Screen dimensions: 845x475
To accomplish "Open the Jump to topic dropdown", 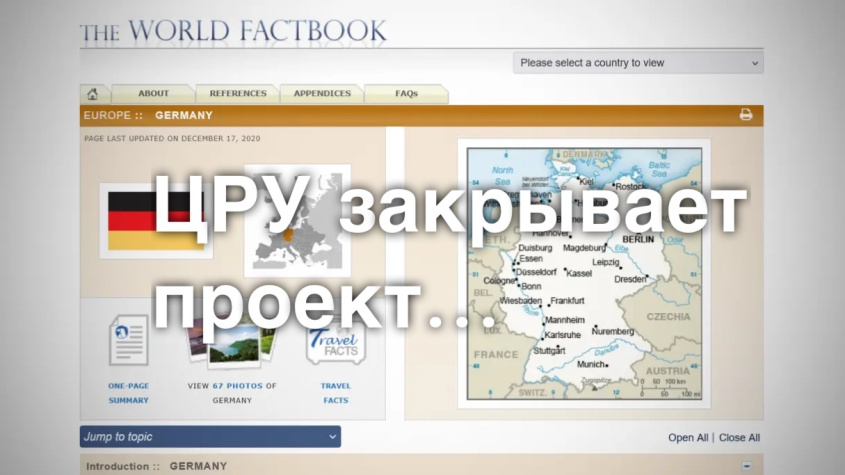I will click(210, 437).
